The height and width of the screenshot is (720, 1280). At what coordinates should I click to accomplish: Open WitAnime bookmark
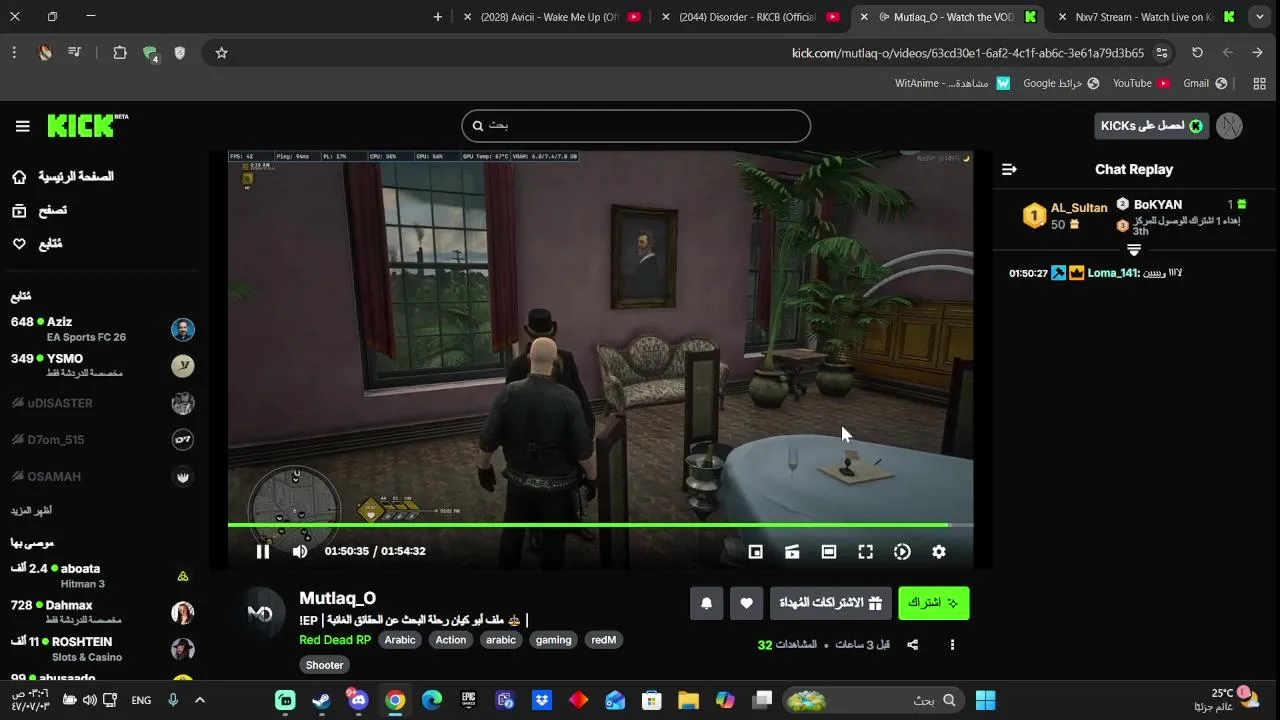click(952, 84)
